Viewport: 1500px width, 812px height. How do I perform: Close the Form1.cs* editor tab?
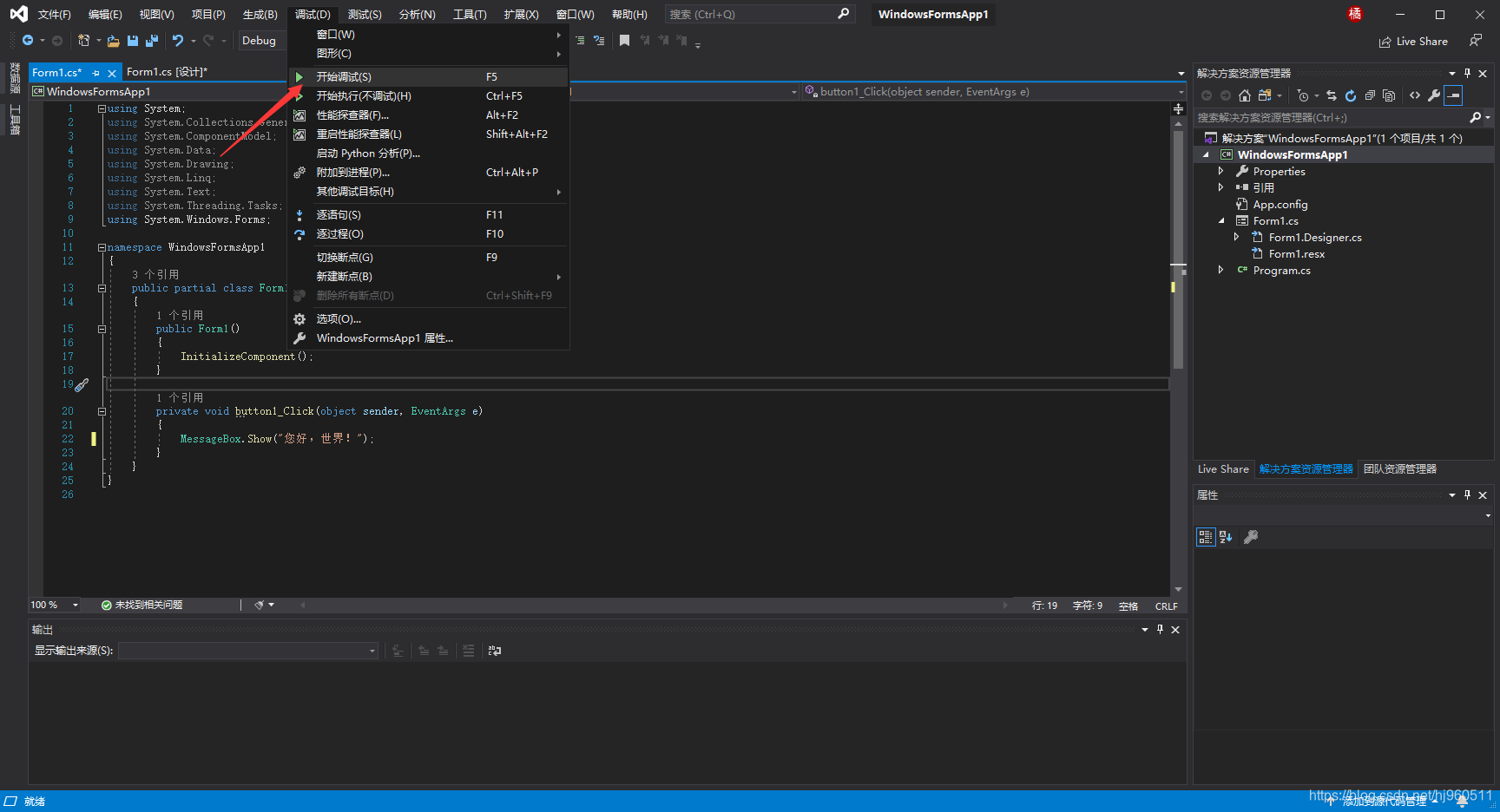point(112,73)
